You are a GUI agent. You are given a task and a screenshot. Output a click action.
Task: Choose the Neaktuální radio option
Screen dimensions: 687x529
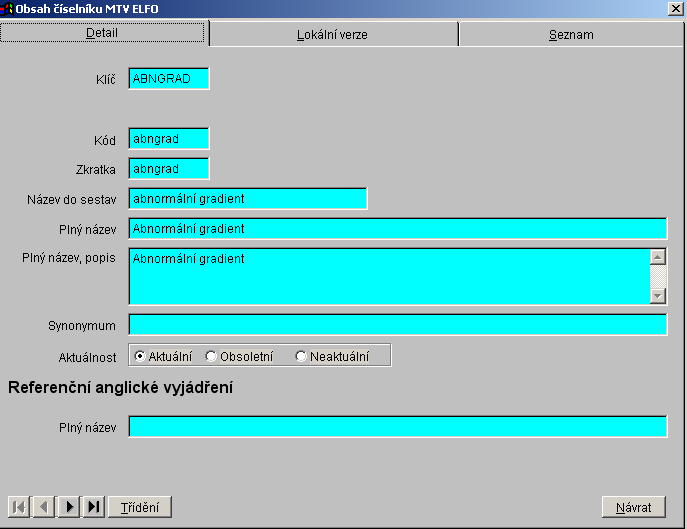click(x=301, y=356)
